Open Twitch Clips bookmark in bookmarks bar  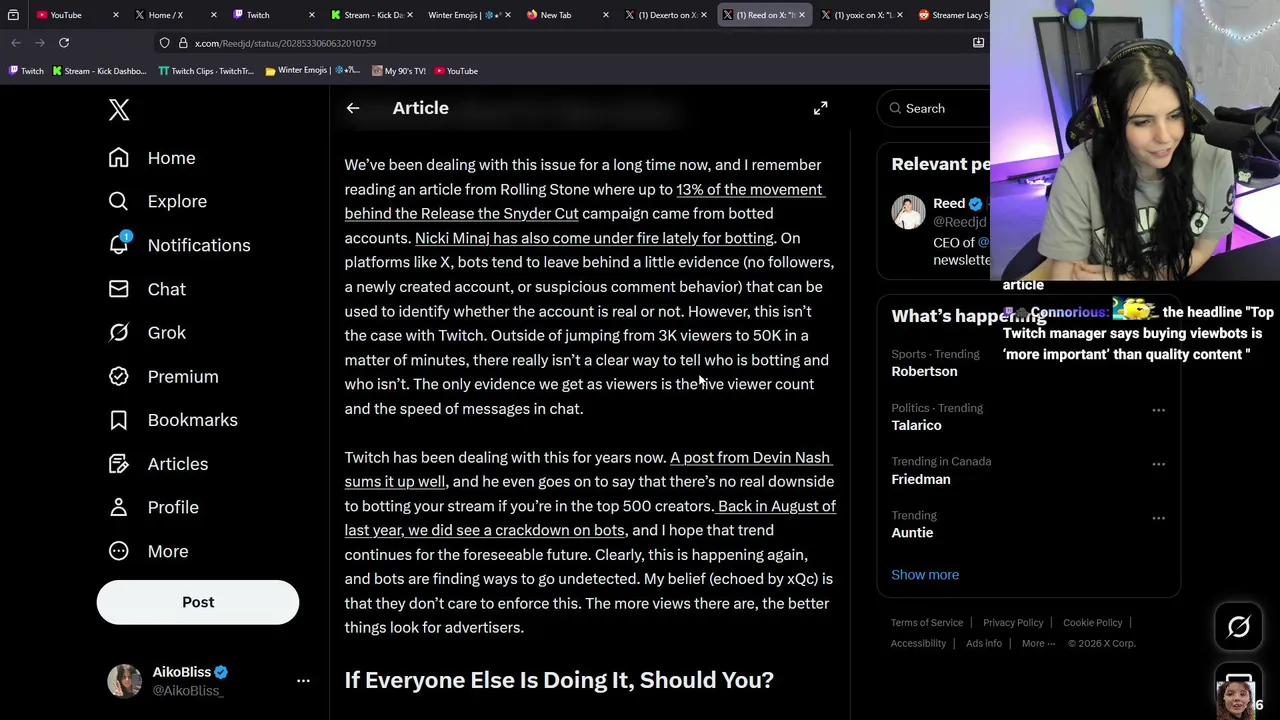pyautogui.click(x=206, y=71)
